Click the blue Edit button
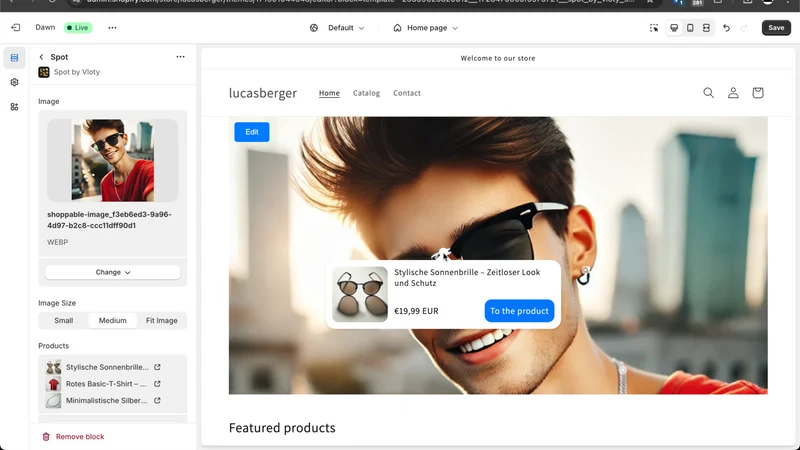This screenshot has height=450, width=800. point(252,132)
